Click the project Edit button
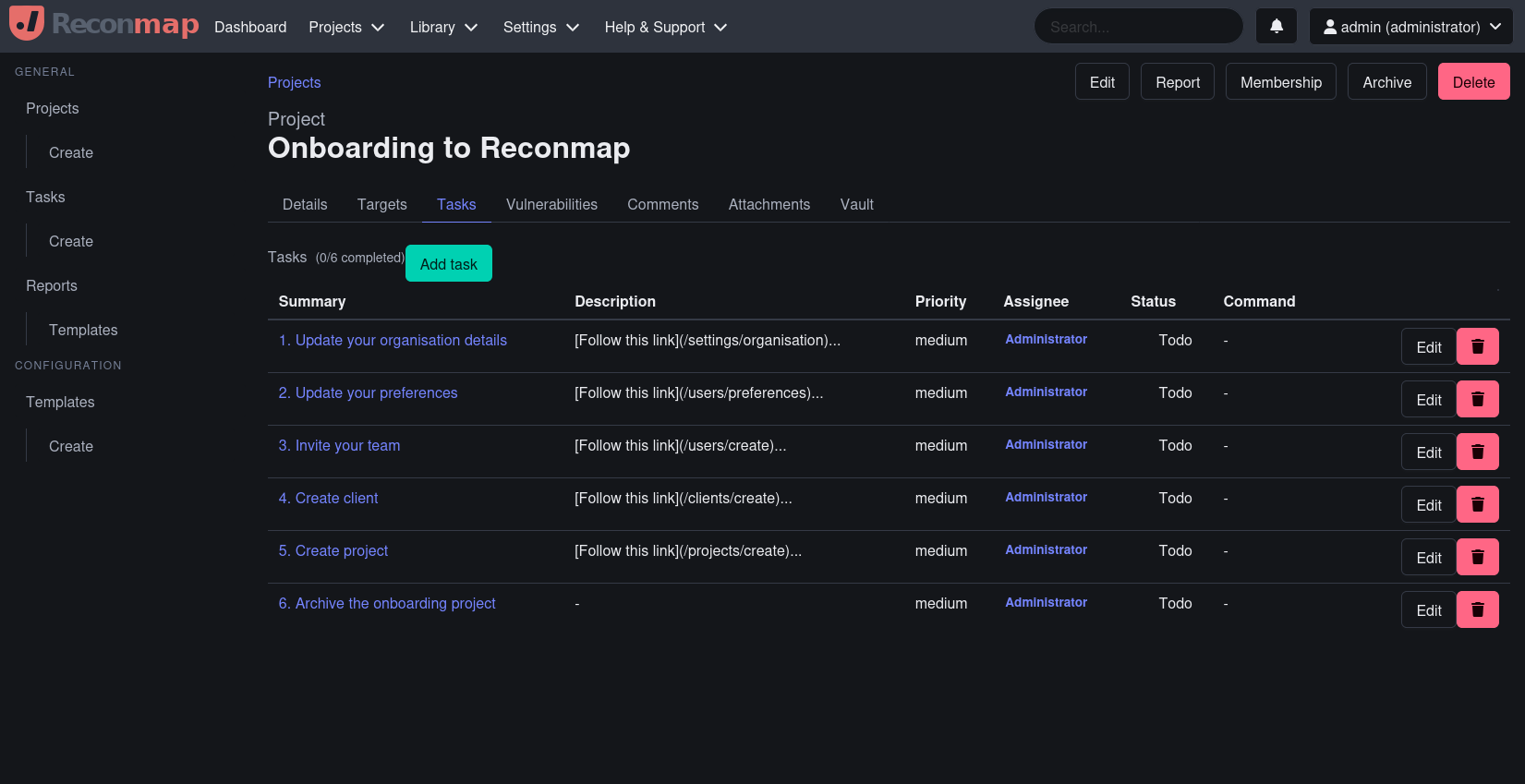This screenshot has height=784, width=1525. 1102,81
